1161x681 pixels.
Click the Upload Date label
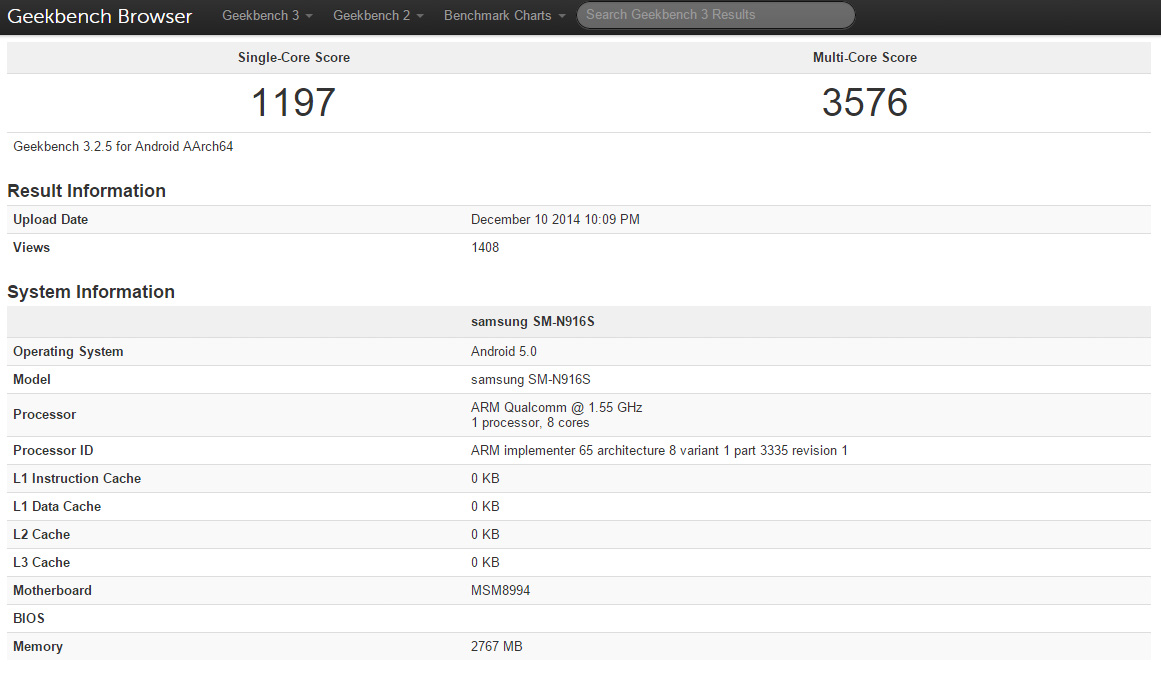(50, 220)
